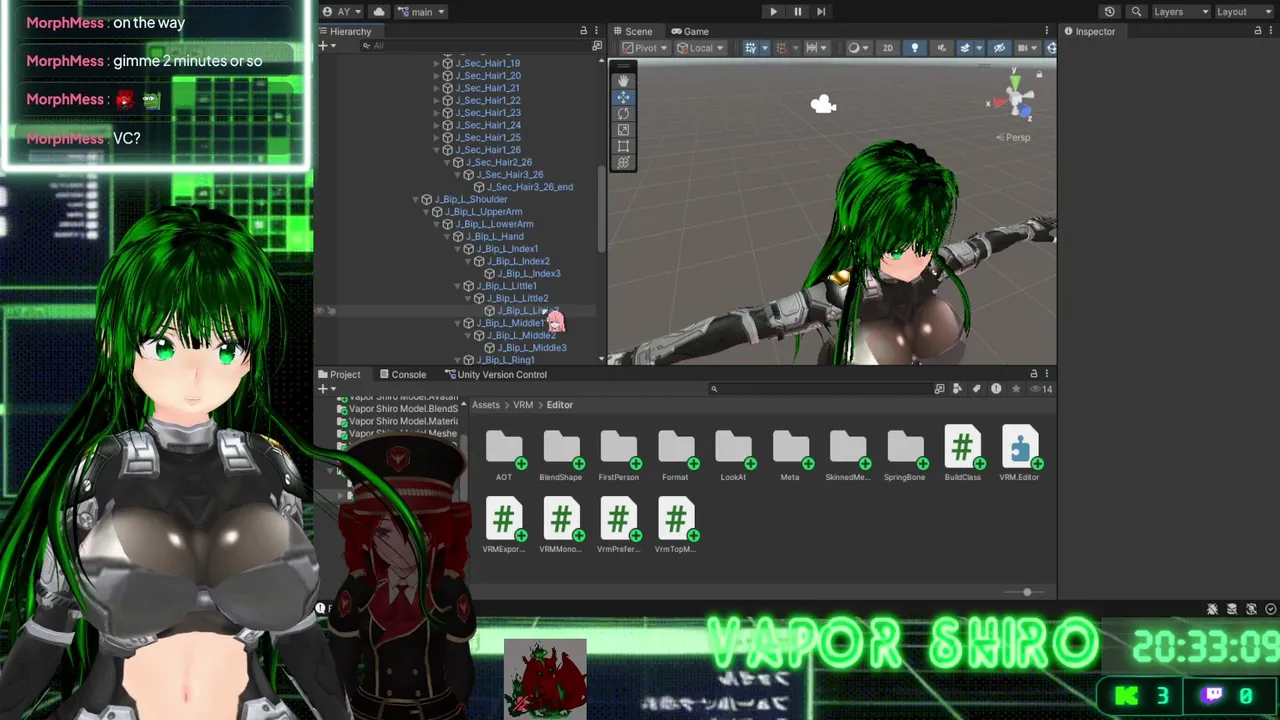This screenshot has width=1280, height=720.
Task: Select the VrmPrefer... script asset
Action: [x=618, y=526]
